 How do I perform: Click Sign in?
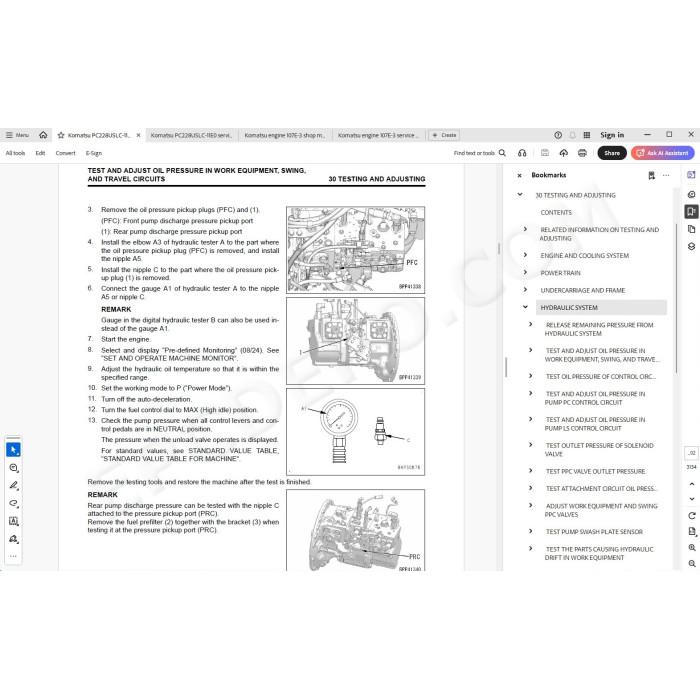click(612, 135)
